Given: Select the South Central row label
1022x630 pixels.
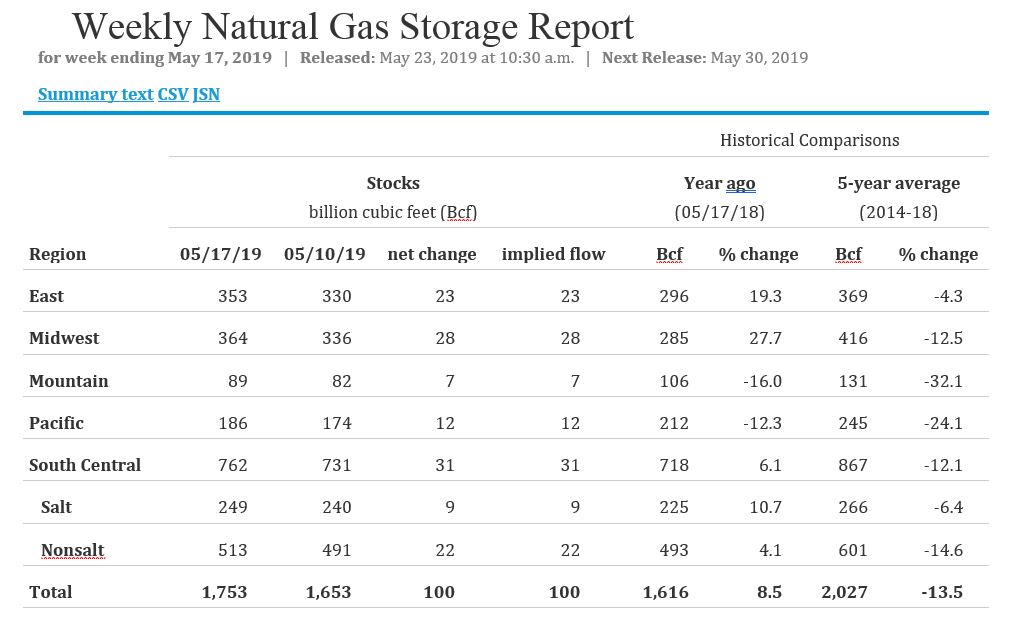Looking at the screenshot, I should 85,465.
